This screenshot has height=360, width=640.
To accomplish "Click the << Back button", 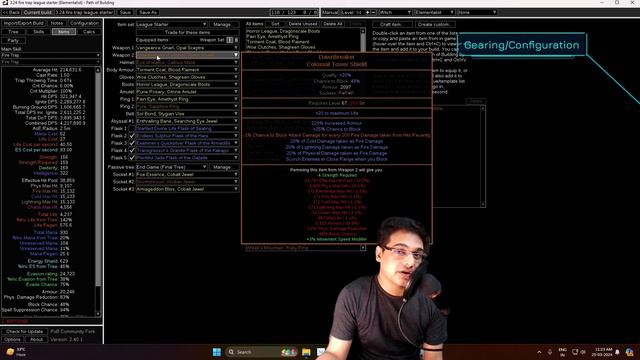I will [x=11, y=13].
